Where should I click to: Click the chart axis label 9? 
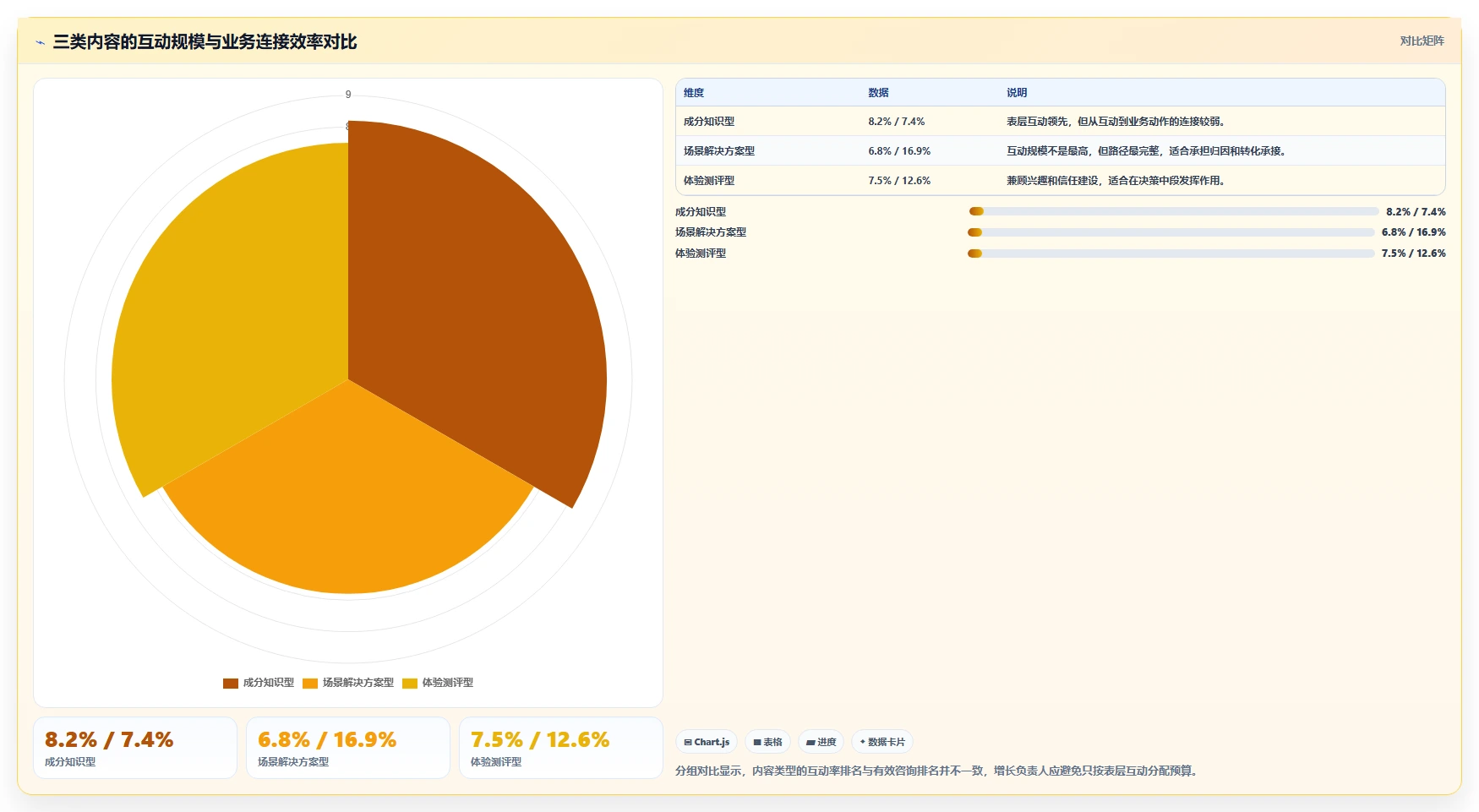point(348,95)
